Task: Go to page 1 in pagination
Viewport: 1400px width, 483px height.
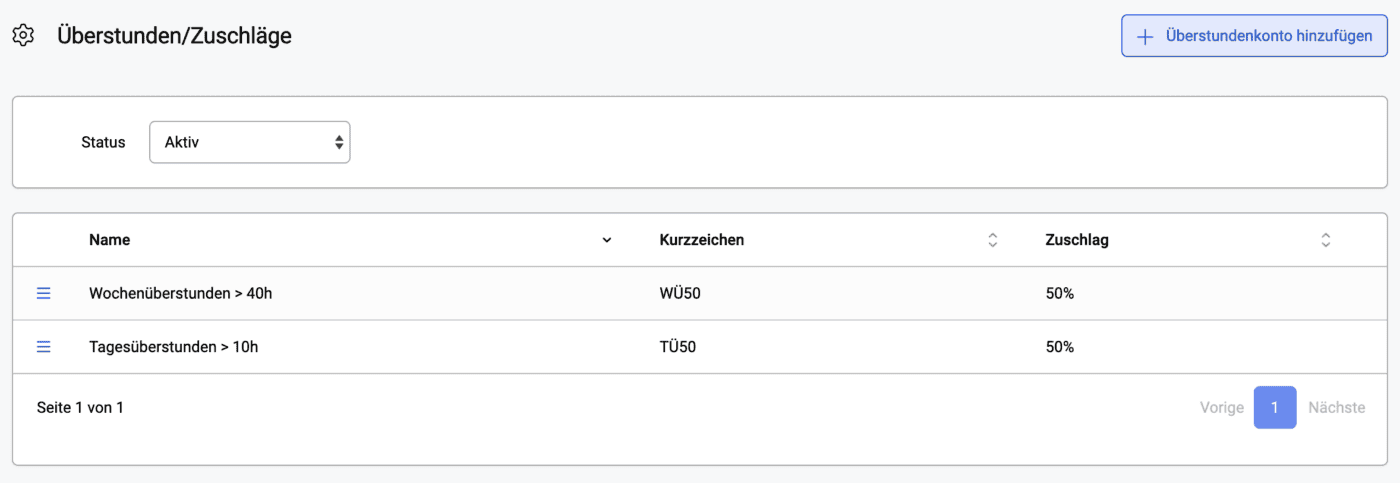Action: [x=1275, y=407]
